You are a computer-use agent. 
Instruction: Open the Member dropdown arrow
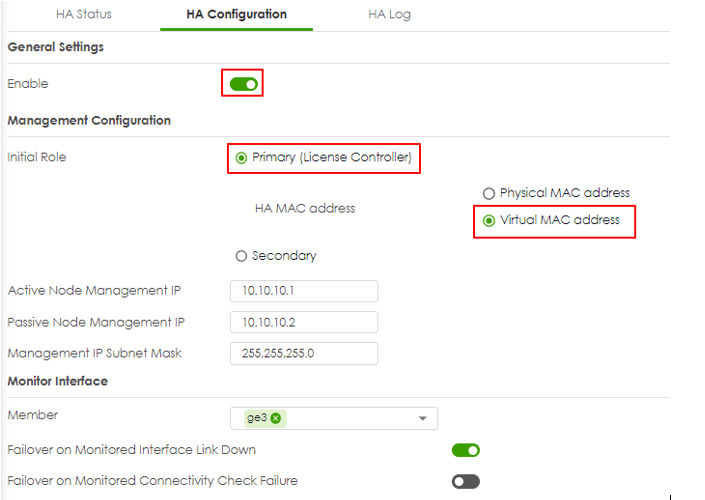422,418
